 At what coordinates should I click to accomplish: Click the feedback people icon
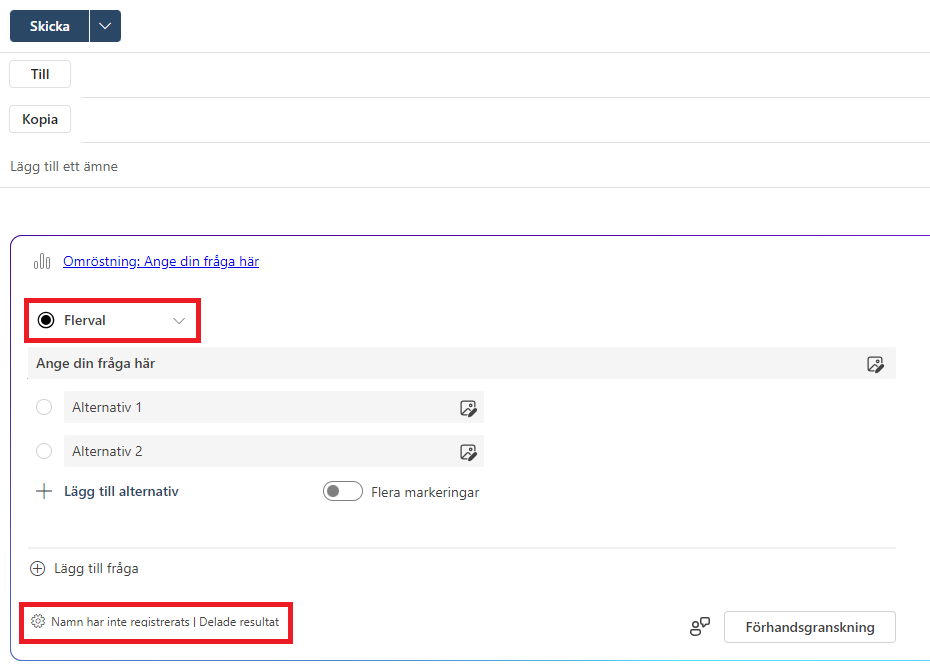tap(700, 626)
